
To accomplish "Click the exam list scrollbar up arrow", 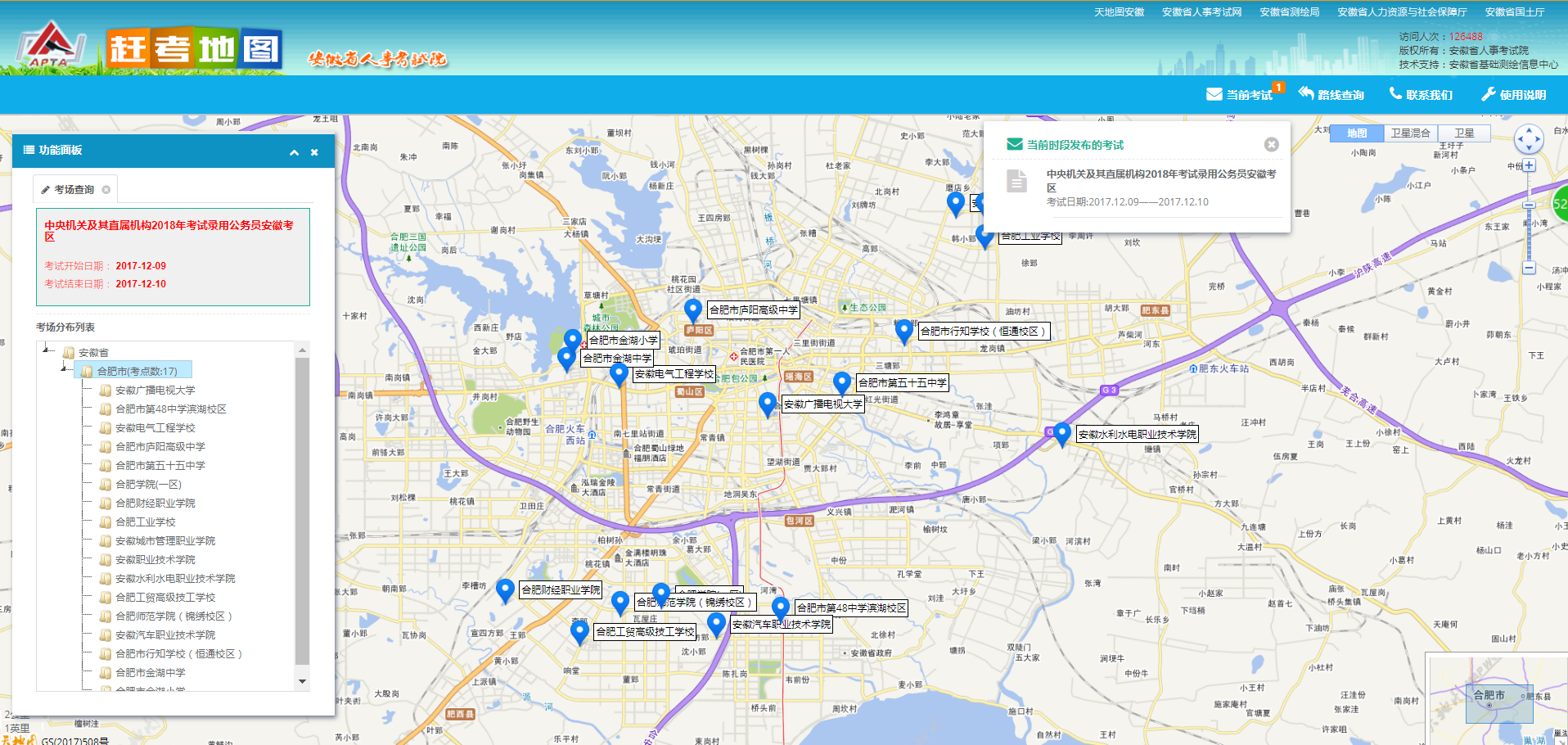I will pos(303,350).
